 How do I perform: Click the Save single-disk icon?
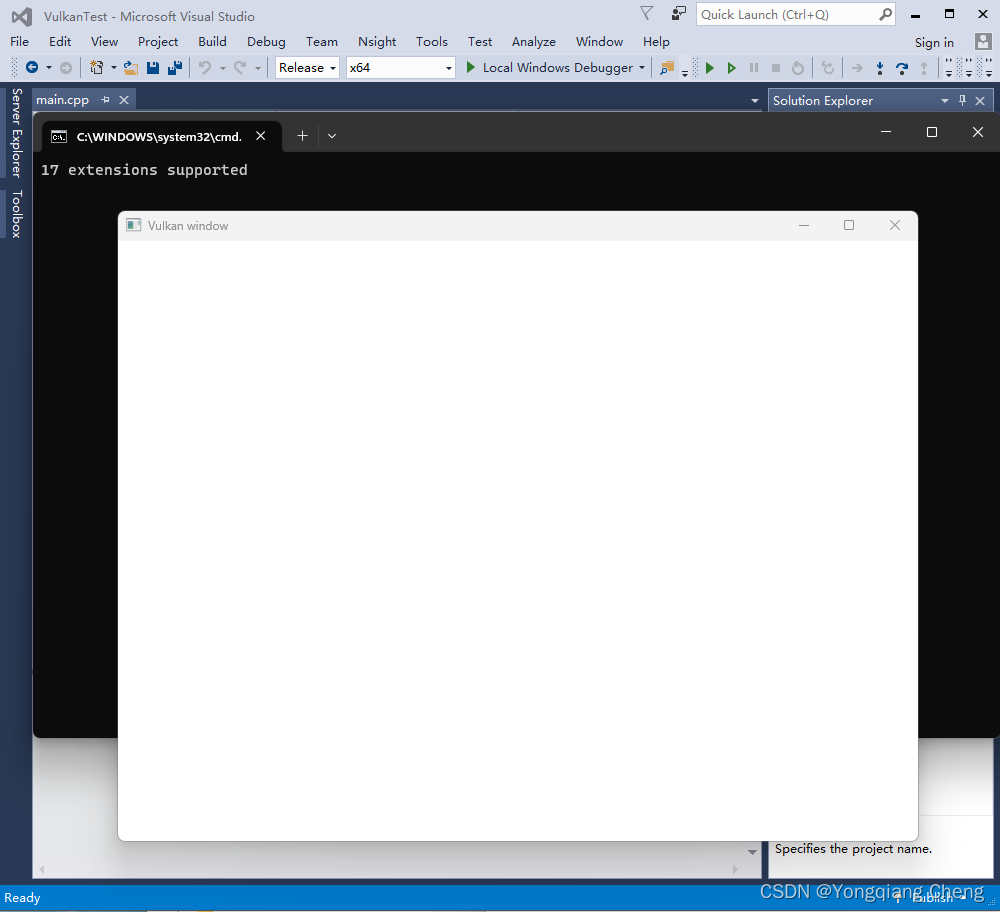[x=153, y=68]
